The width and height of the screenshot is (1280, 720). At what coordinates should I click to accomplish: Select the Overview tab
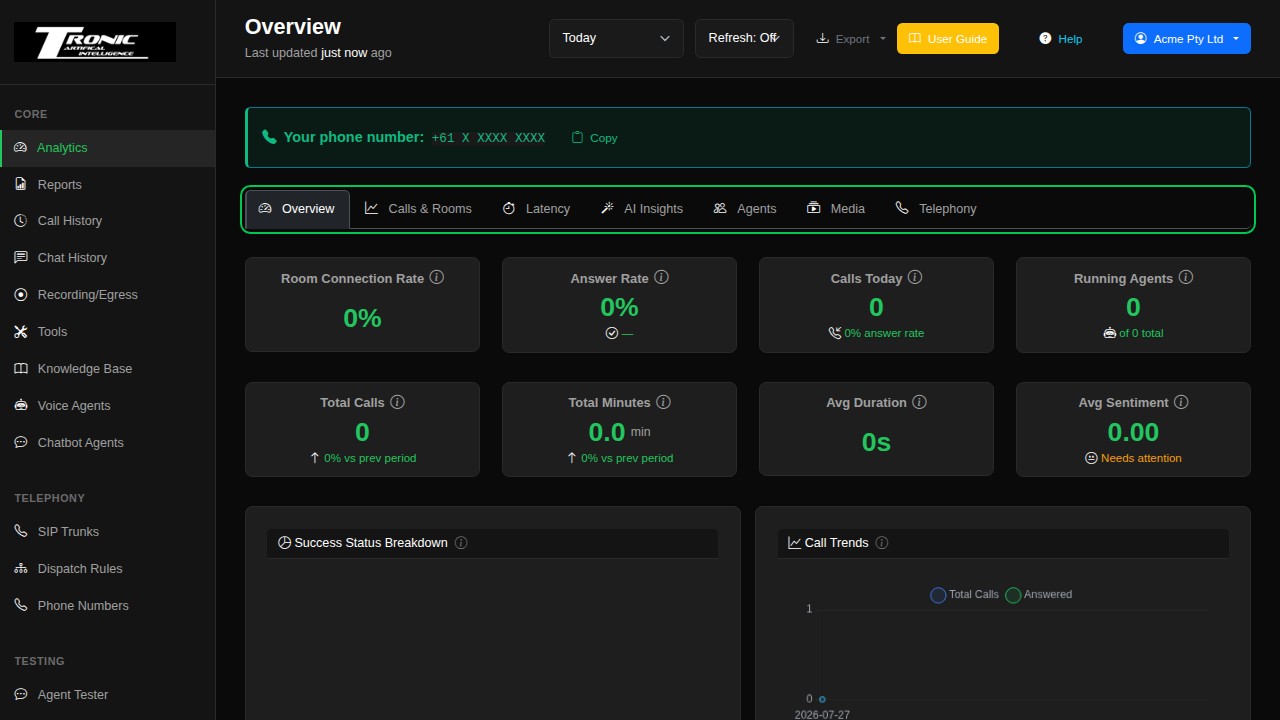[x=297, y=209]
